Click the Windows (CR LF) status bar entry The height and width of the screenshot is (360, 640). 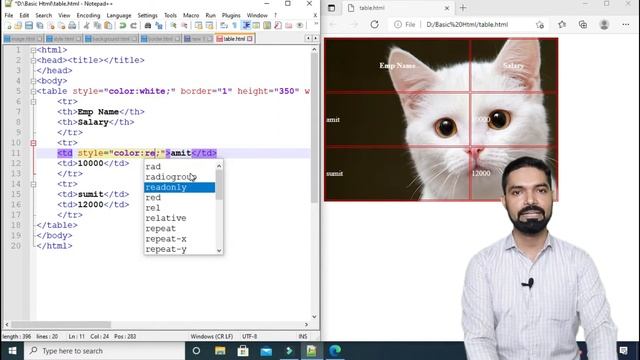[x=211, y=336]
